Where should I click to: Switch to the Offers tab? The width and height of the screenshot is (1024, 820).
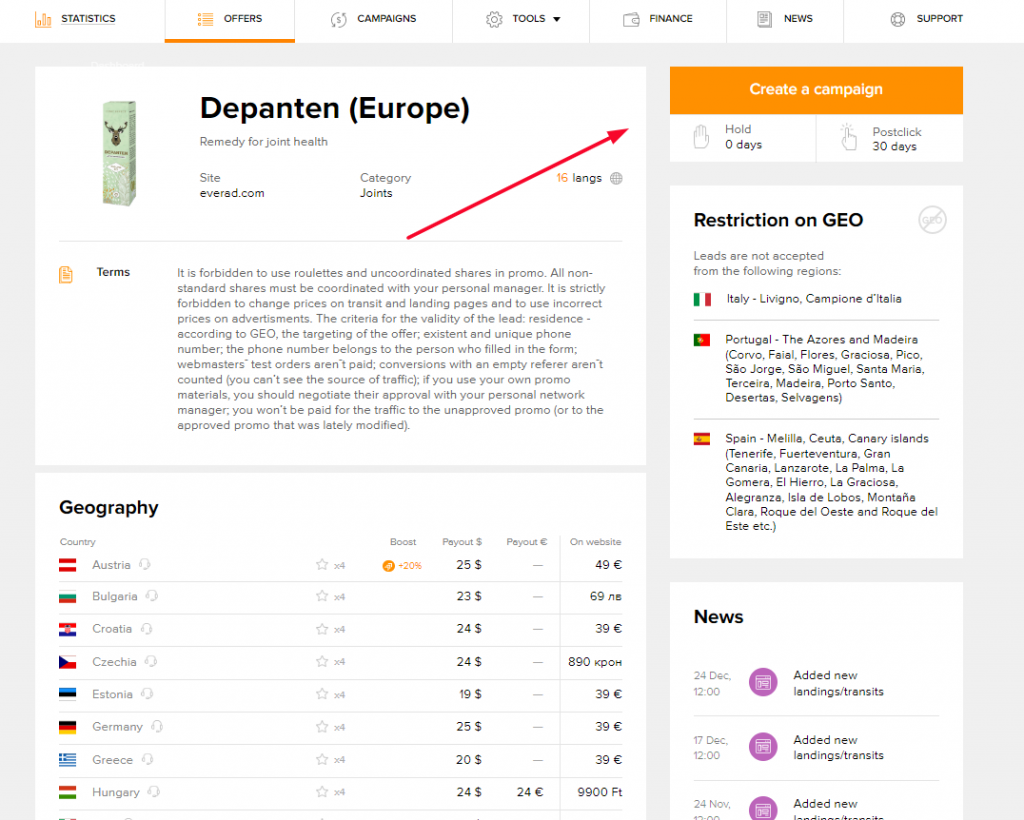(x=229, y=18)
